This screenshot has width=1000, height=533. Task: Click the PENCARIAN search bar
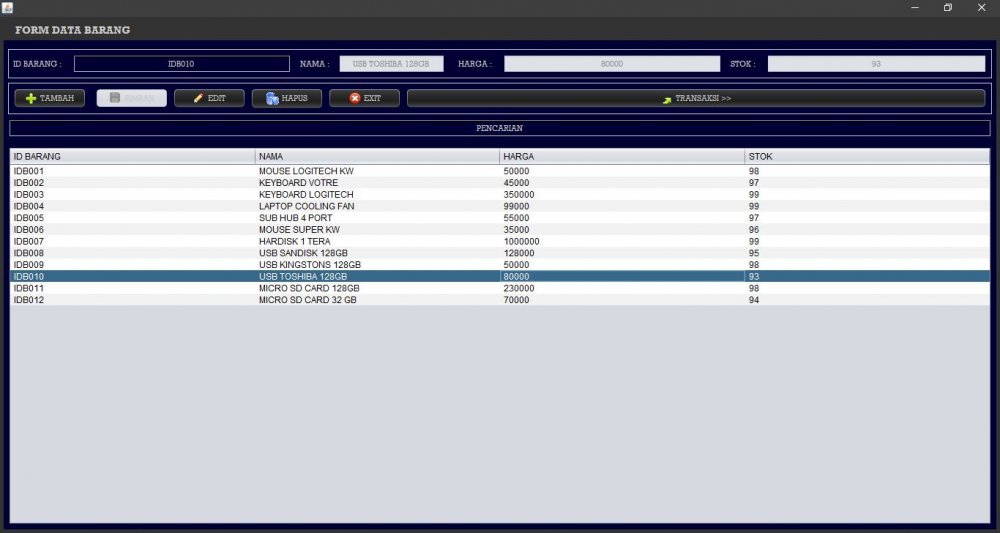click(499, 128)
